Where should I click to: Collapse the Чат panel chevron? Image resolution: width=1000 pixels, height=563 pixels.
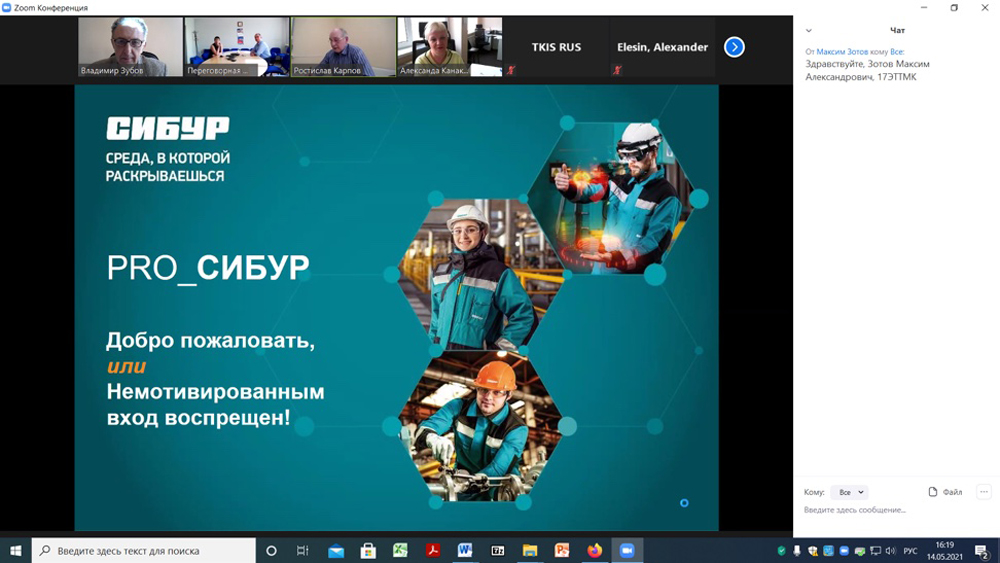pyautogui.click(x=809, y=31)
